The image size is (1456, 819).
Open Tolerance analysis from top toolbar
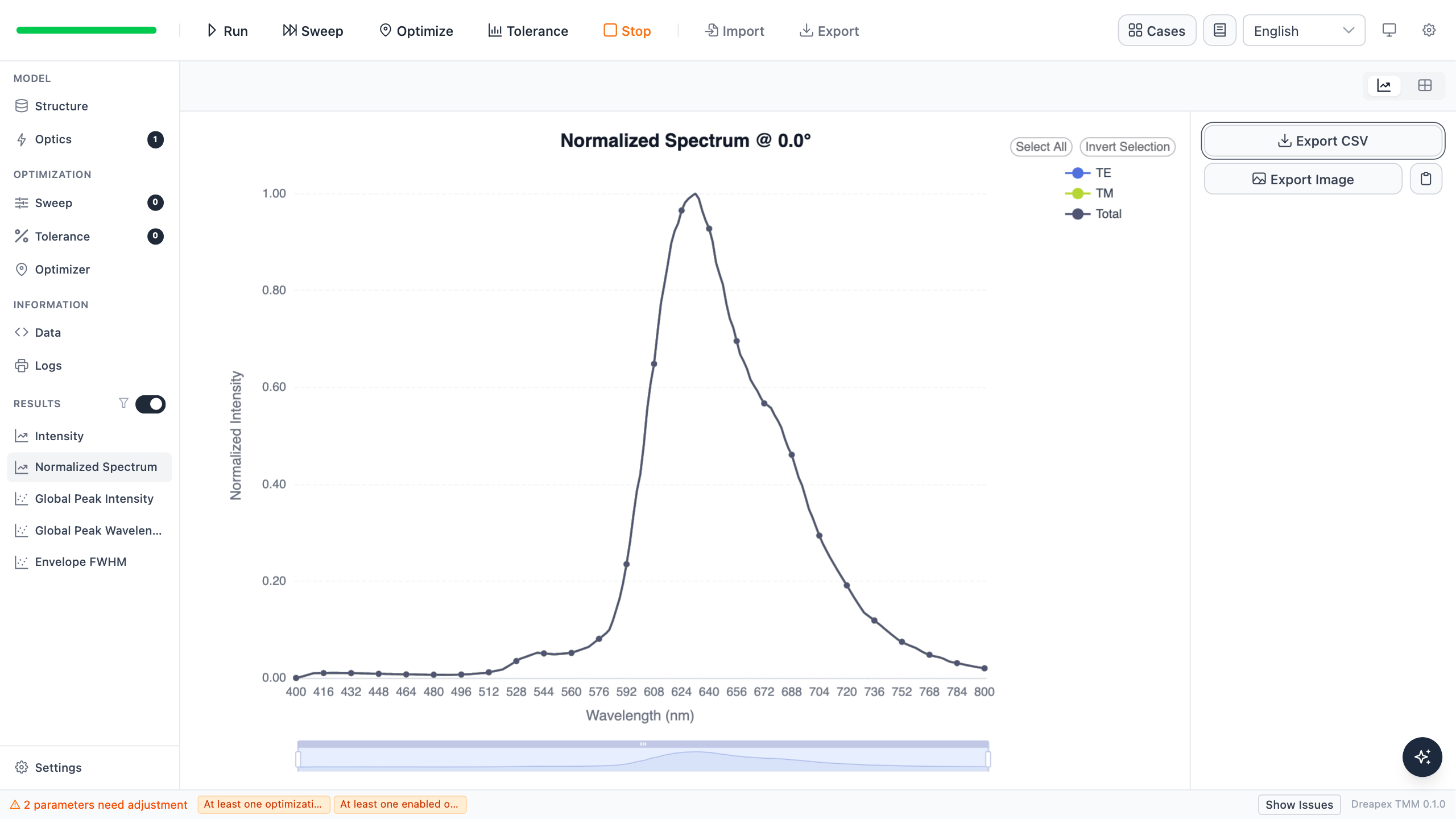coord(528,31)
